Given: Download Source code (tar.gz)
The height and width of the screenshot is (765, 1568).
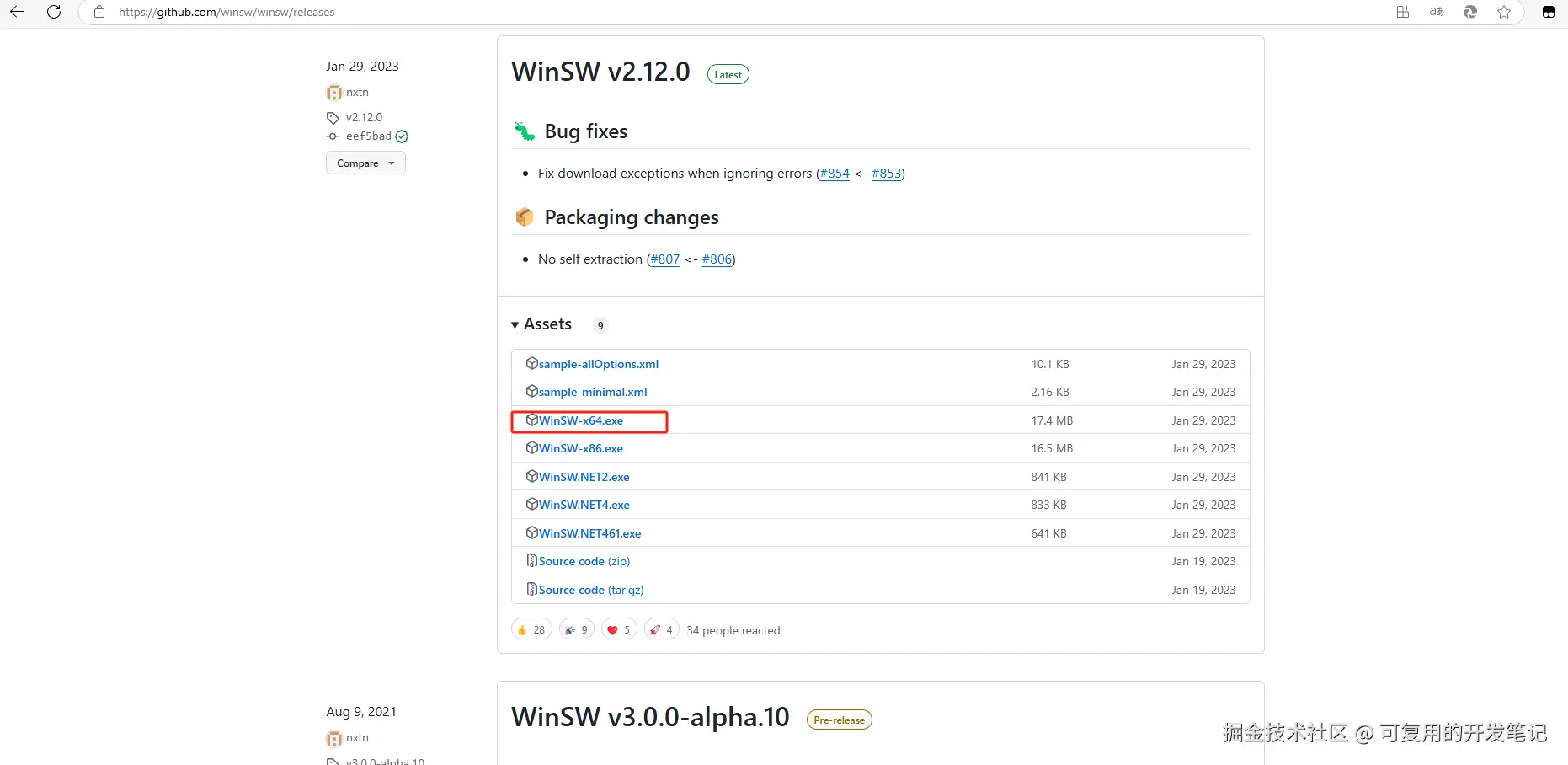Looking at the screenshot, I should [x=591, y=590].
